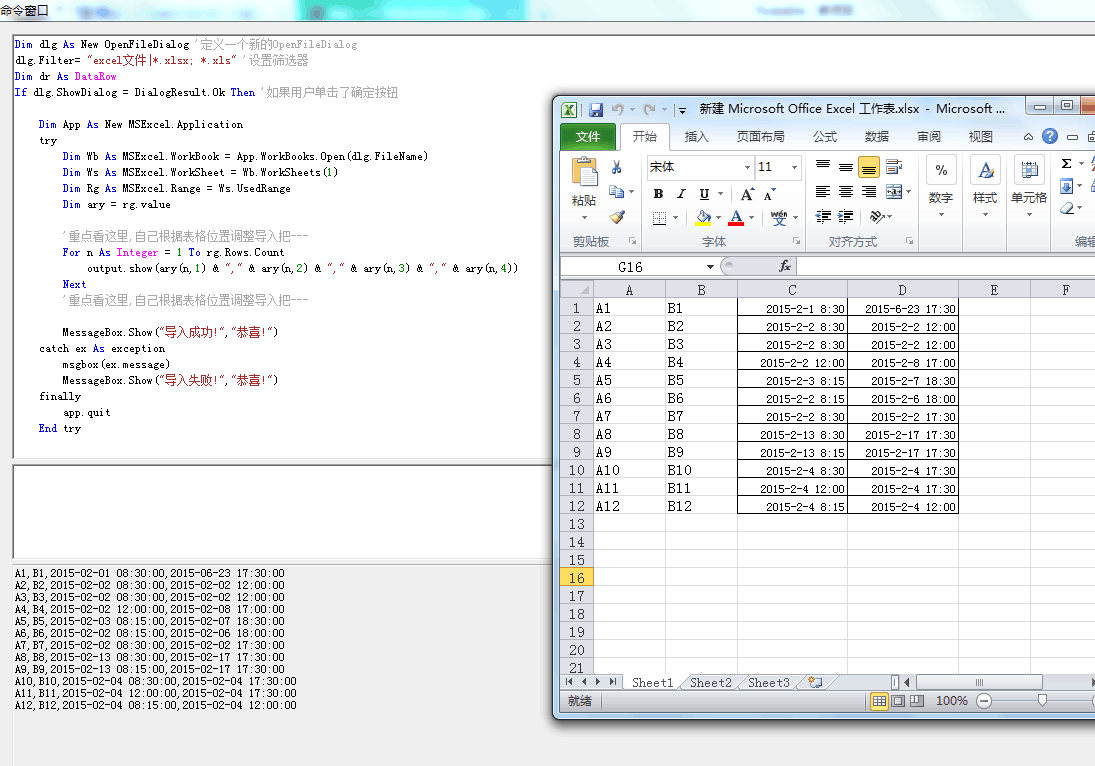Click the Cut scissors icon
Image resolution: width=1095 pixels, height=766 pixels.
click(x=617, y=168)
